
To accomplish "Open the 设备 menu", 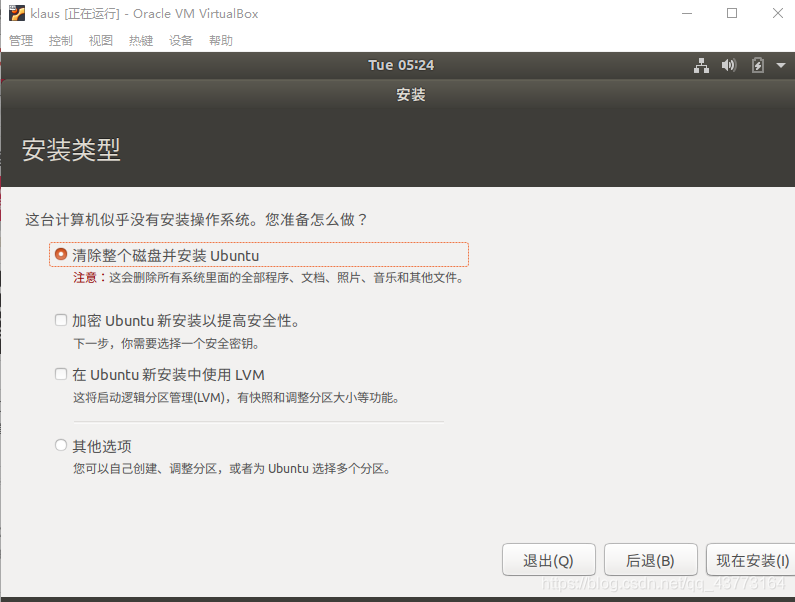I will [180, 41].
